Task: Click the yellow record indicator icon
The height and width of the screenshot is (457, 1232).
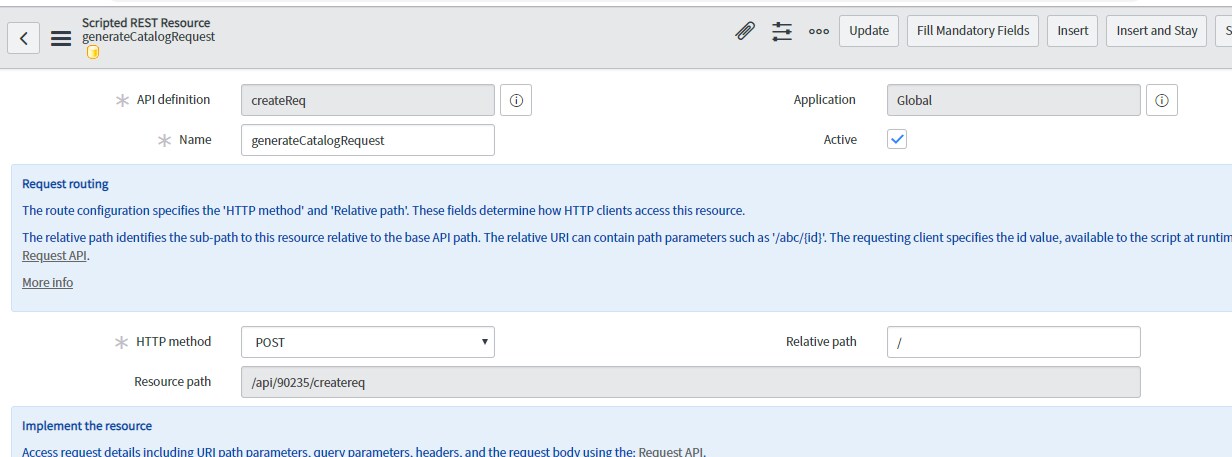Action: click(93, 52)
